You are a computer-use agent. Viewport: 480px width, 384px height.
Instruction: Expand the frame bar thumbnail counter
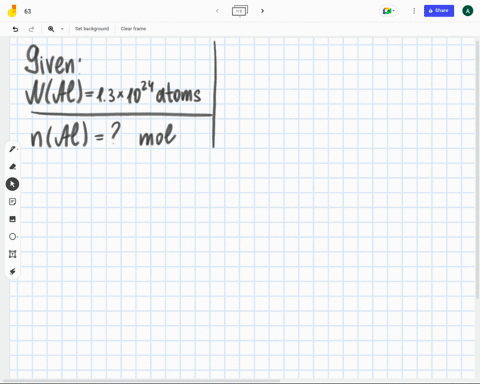[240, 11]
